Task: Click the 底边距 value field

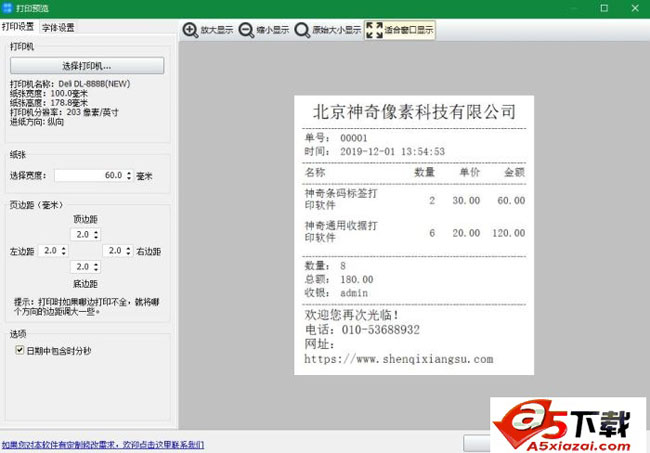Action: [82, 266]
